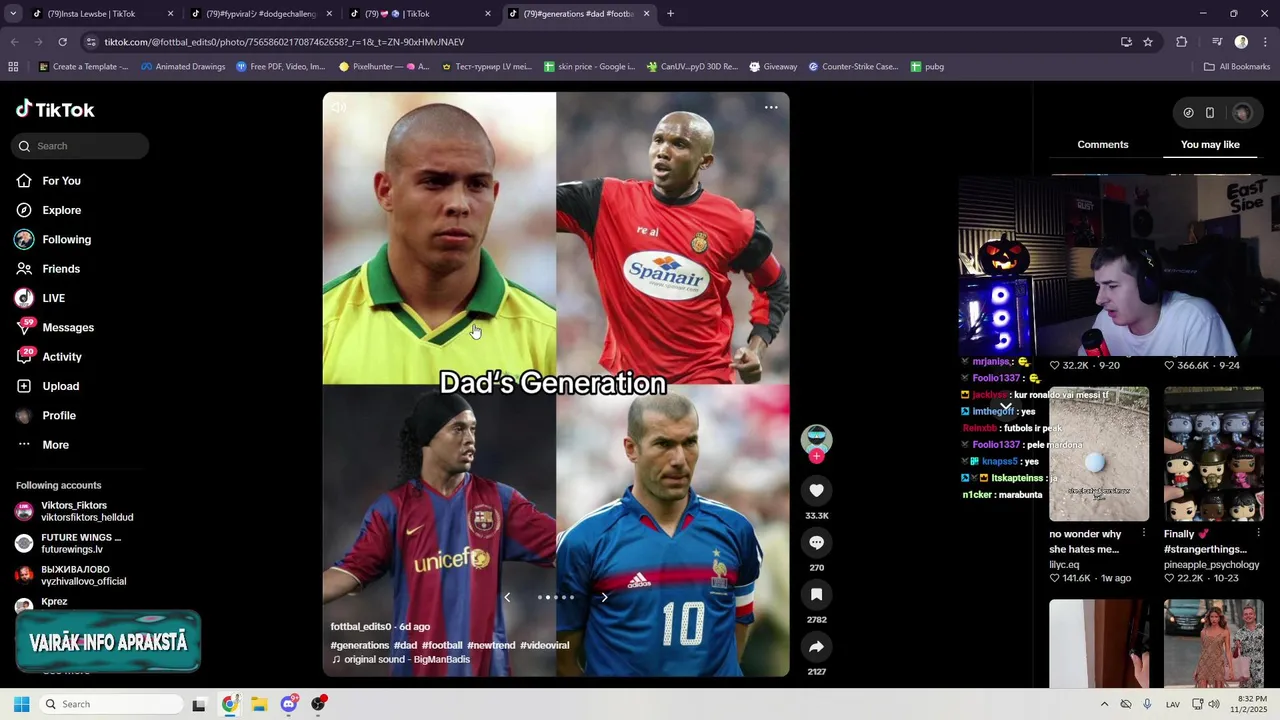This screenshot has height=720, width=1280.
Task: Go to the previous photo slide
Action: (x=507, y=597)
